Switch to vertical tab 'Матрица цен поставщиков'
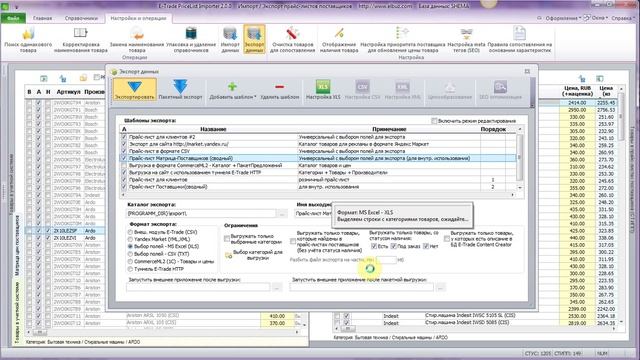The width and height of the screenshot is (640, 360). 18,245
